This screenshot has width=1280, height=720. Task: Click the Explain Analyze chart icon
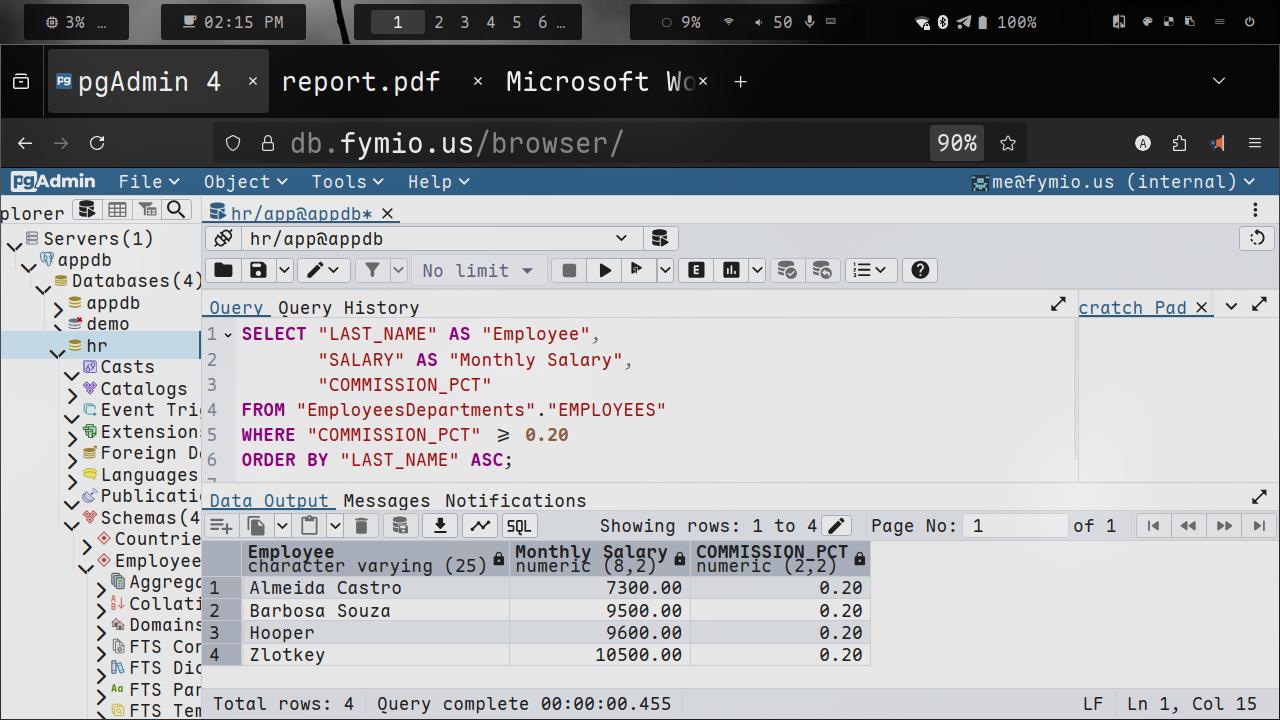tap(731, 270)
